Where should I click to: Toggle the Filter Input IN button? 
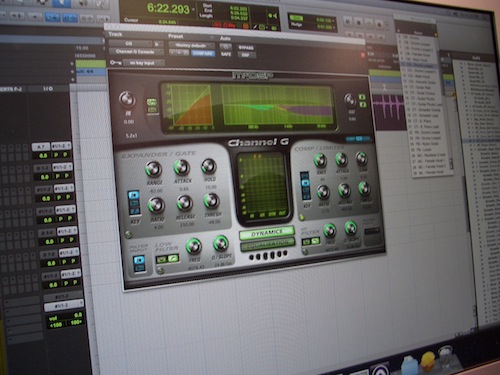pos(138,260)
